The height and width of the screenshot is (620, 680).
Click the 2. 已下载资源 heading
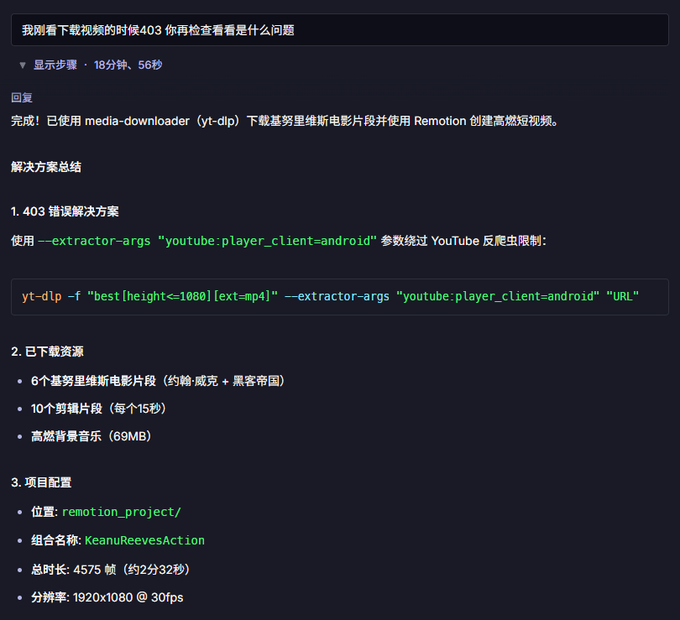47,352
